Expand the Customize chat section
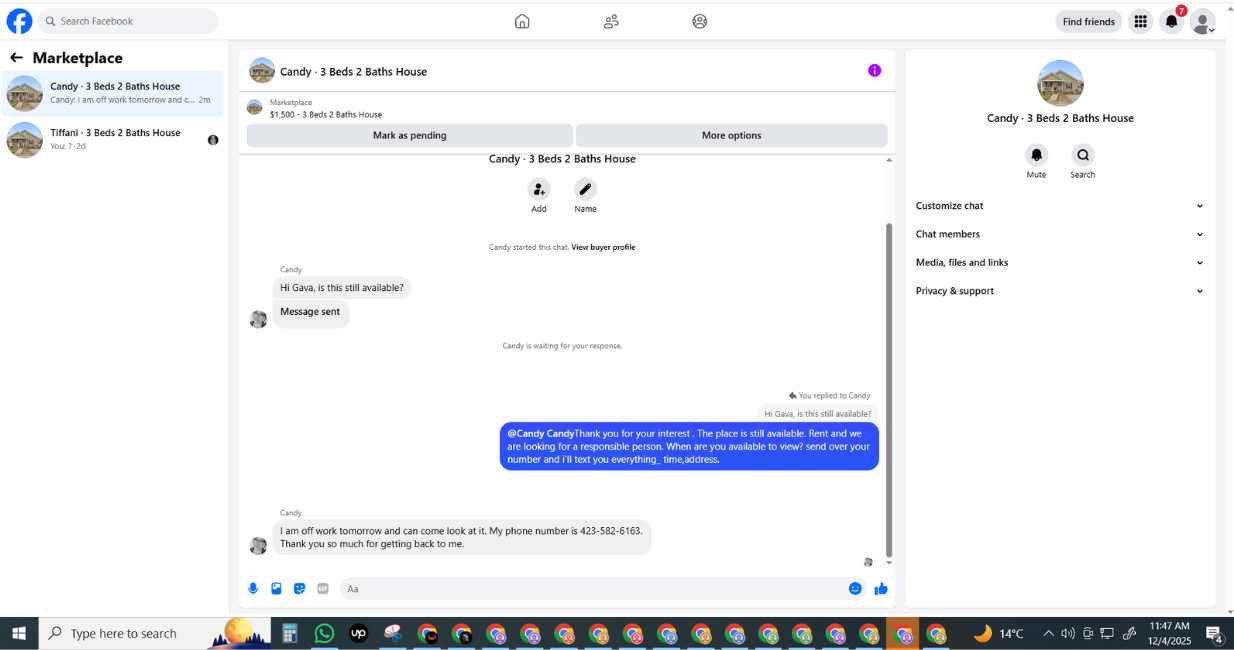This screenshot has width=1234, height=650. [1060, 206]
